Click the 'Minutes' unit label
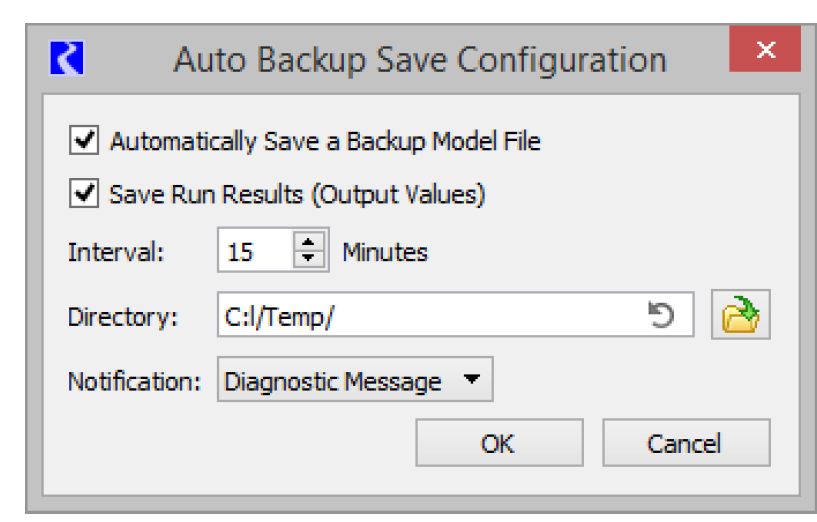Image resolution: width=817 pixels, height=522 pixels. pyautogui.click(x=385, y=252)
